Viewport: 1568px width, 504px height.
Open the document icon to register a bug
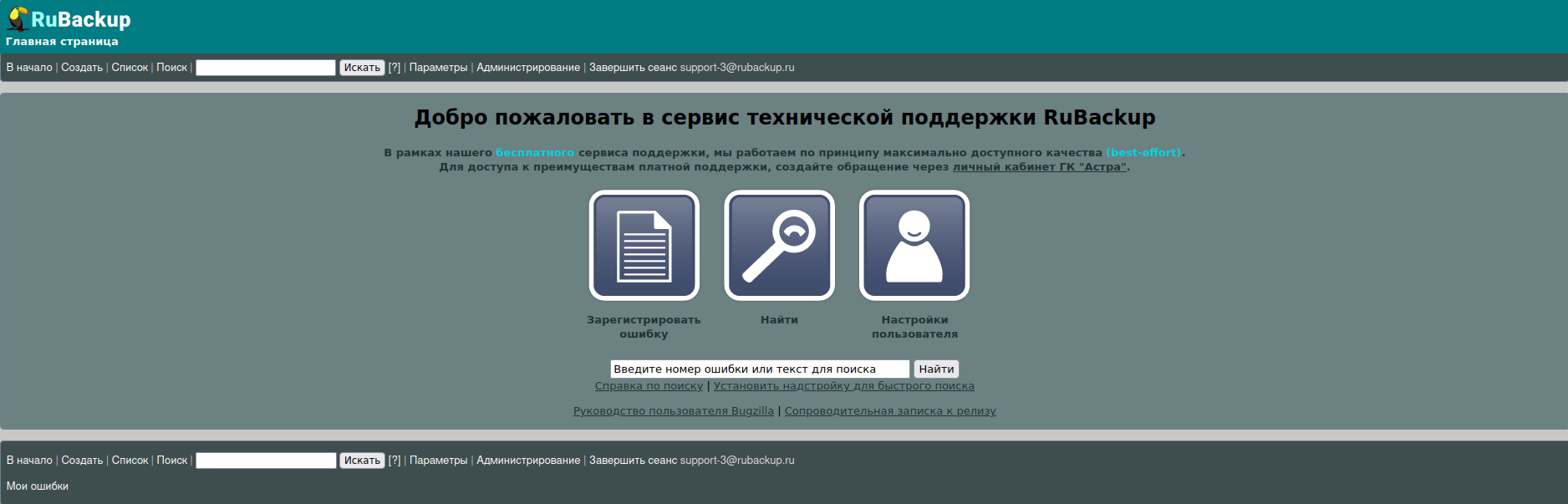point(644,245)
